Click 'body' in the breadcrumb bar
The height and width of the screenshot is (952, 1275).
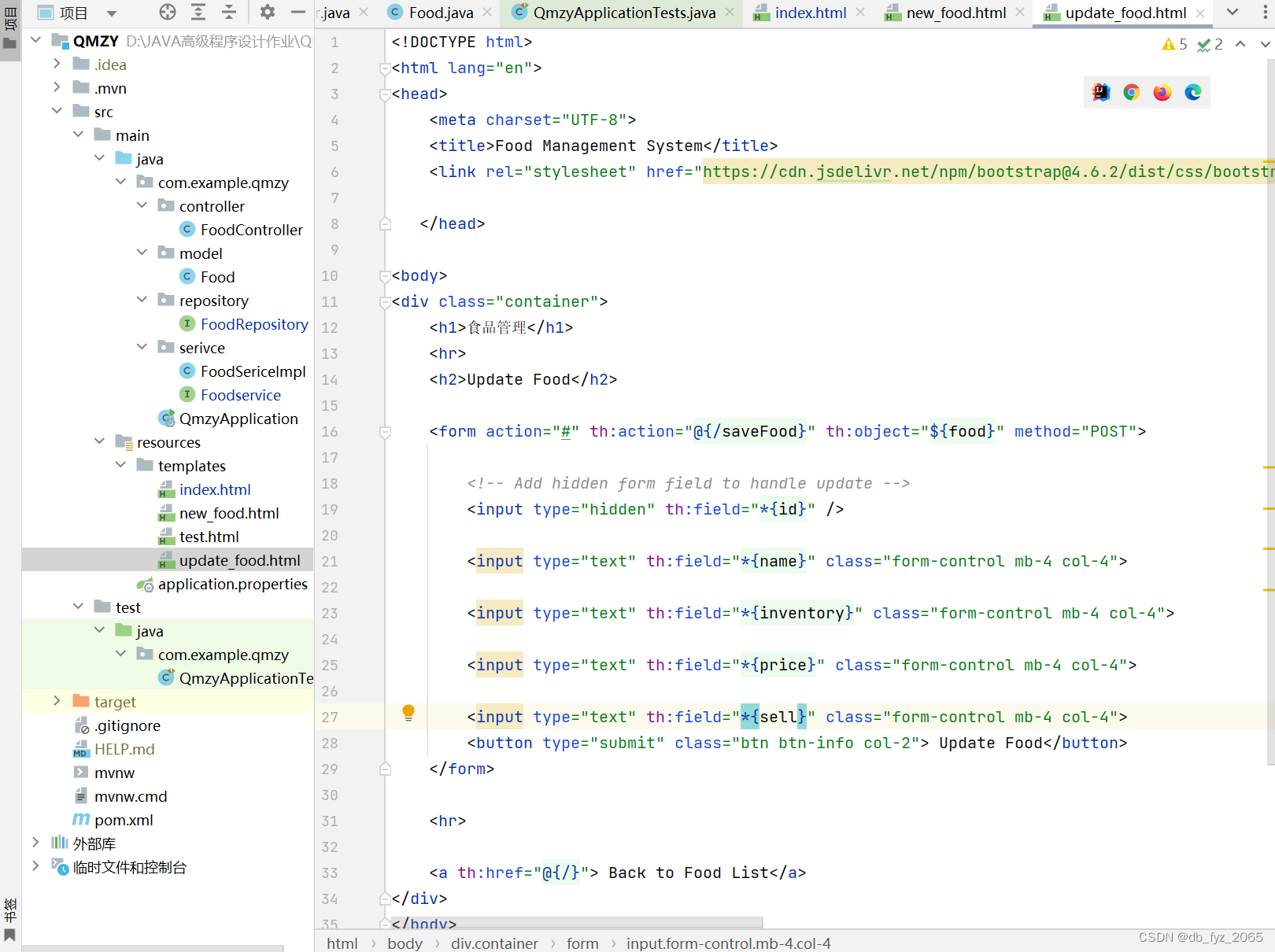pyautogui.click(x=405, y=943)
